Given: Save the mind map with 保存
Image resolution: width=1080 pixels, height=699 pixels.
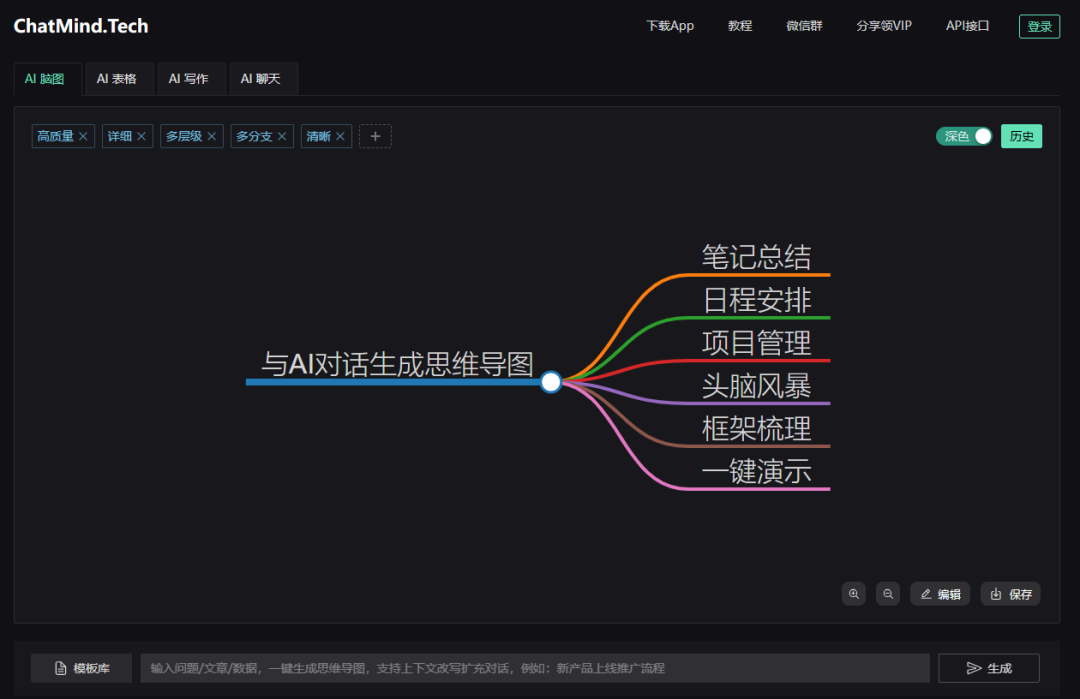Looking at the screenshot, I should 1010,594.
